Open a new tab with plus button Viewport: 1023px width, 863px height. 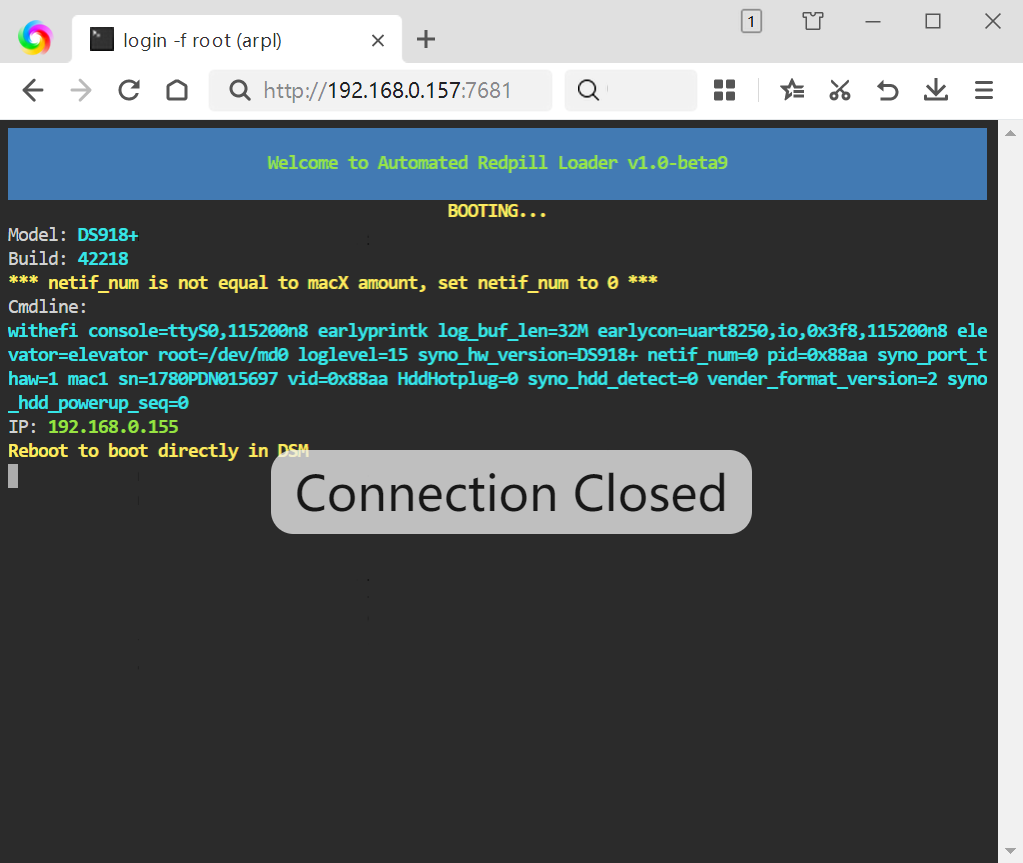click(x=426, y=39)
